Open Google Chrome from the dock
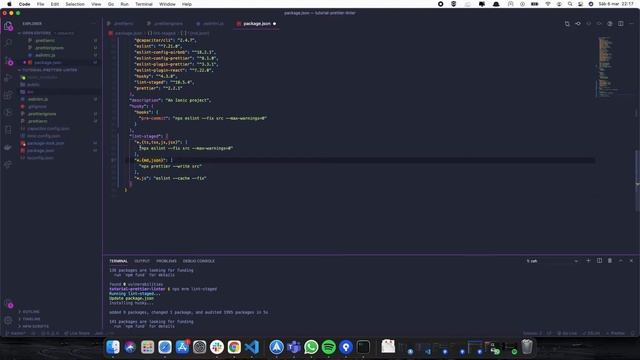This screenshot has height=360, width=640. [234, 347]
